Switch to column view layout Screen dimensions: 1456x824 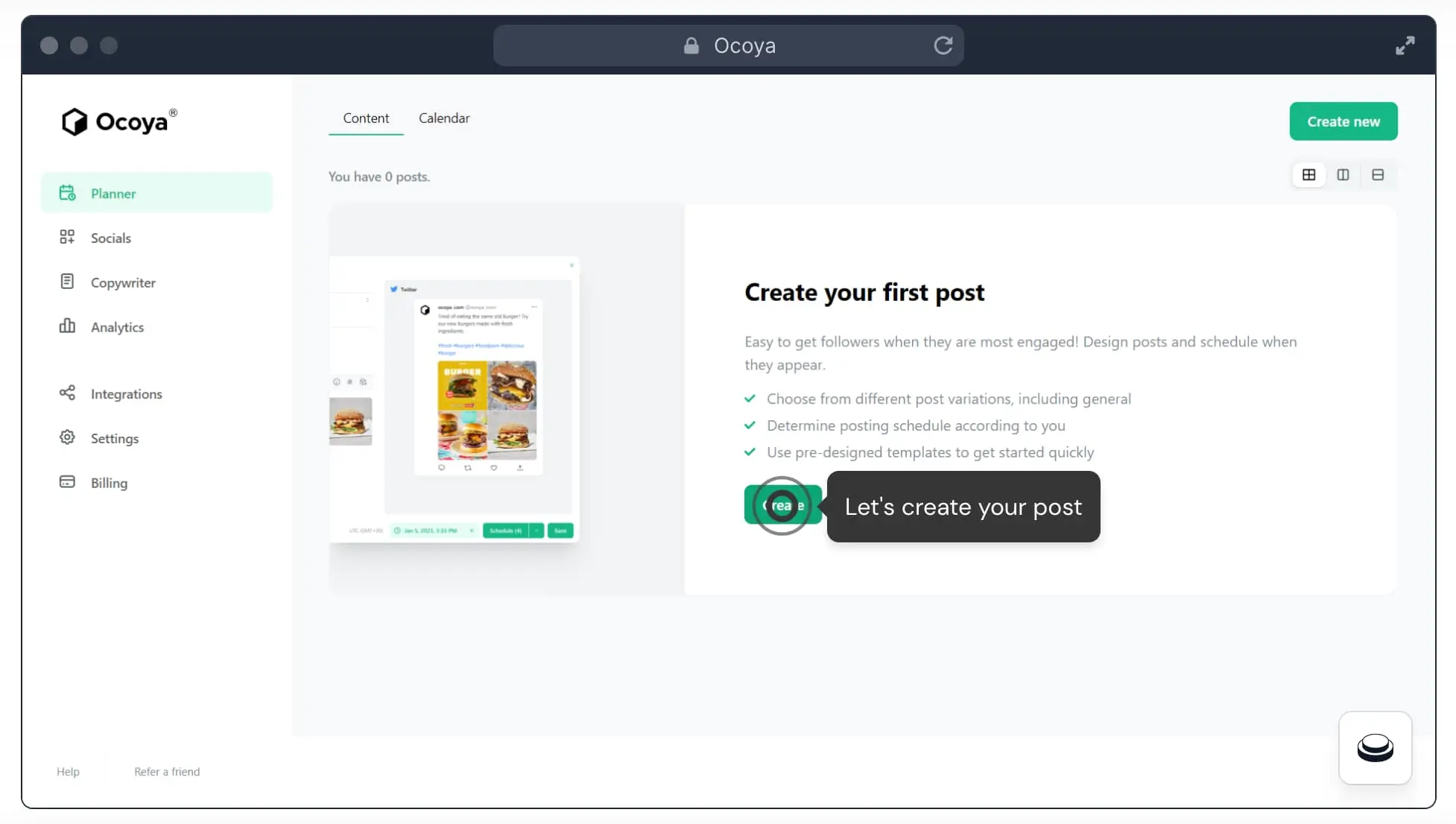tap(1343, 174)
